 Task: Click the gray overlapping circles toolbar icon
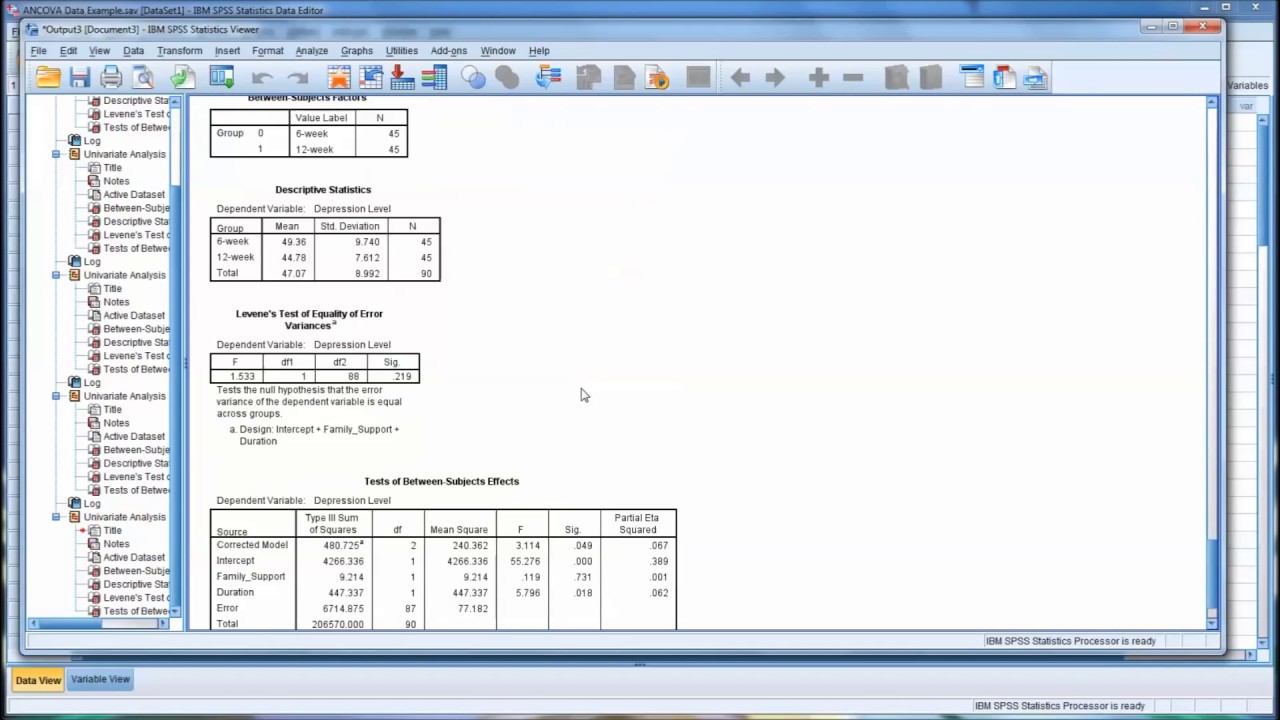pyautogui.click(x=507, y=78)
